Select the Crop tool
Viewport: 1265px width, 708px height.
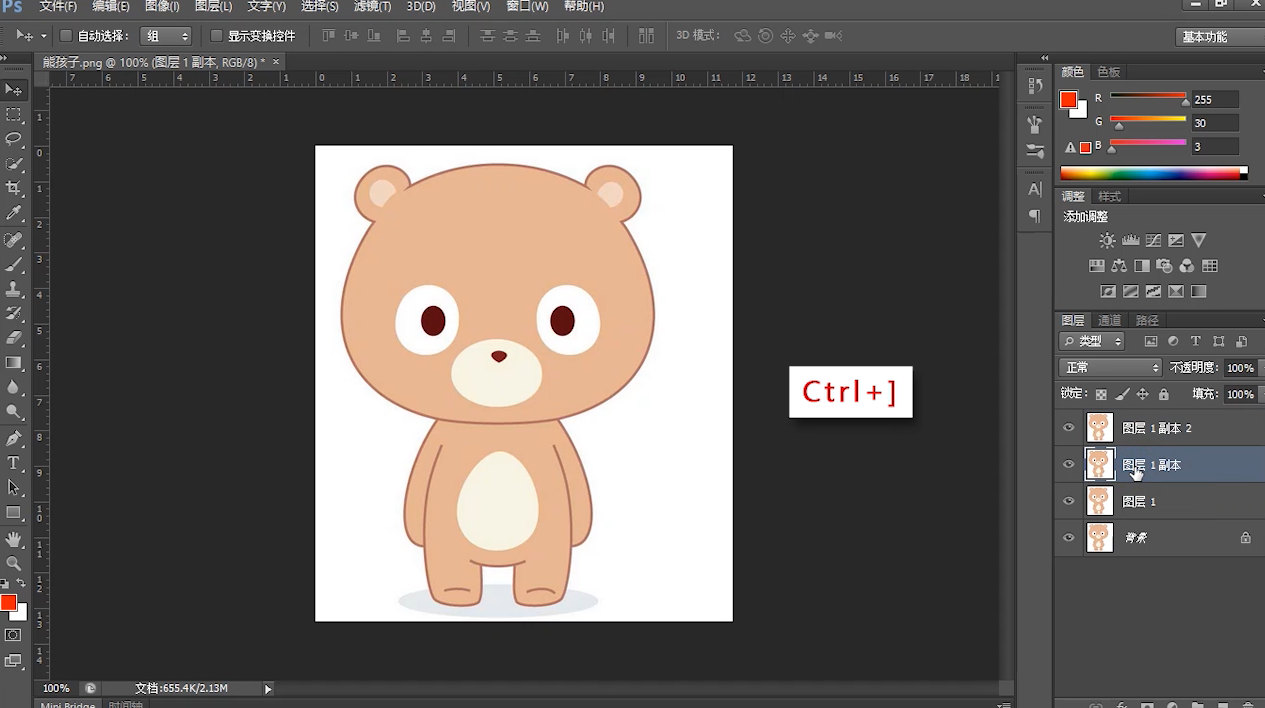(x=14, y=188)
